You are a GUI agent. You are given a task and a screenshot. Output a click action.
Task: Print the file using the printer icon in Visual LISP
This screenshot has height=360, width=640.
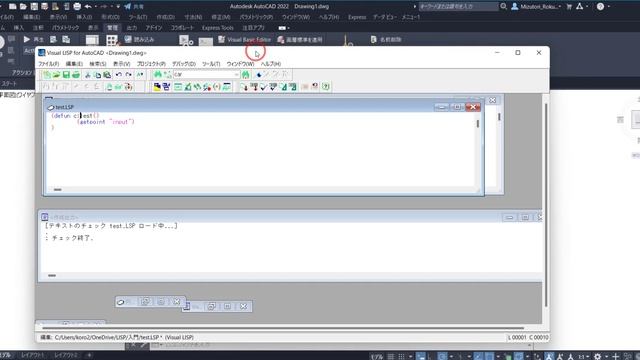click(76, 75)
